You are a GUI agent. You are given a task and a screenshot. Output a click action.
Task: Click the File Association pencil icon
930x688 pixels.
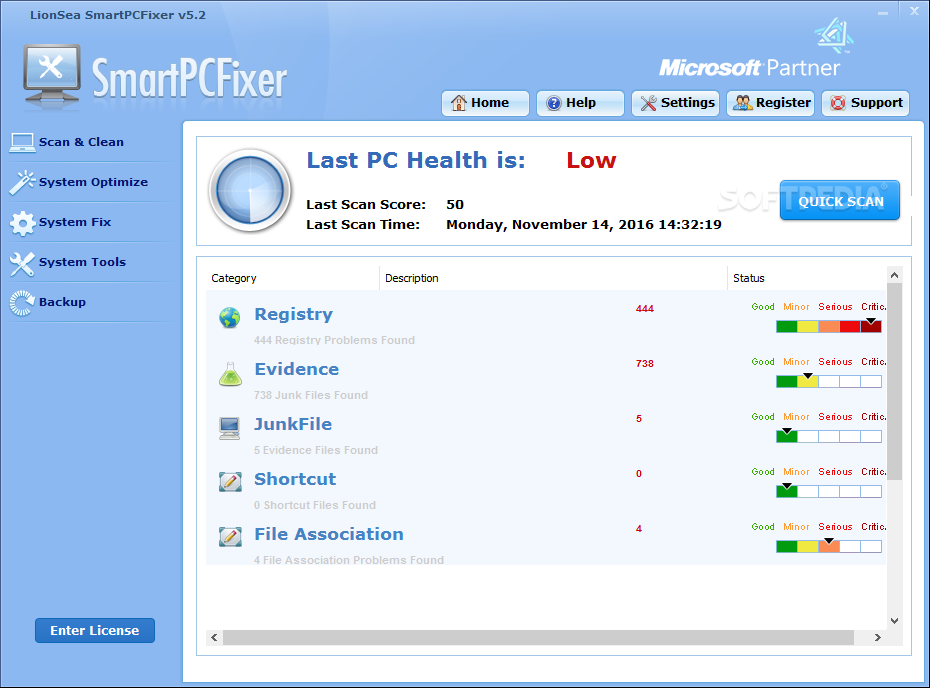point(230,537)
